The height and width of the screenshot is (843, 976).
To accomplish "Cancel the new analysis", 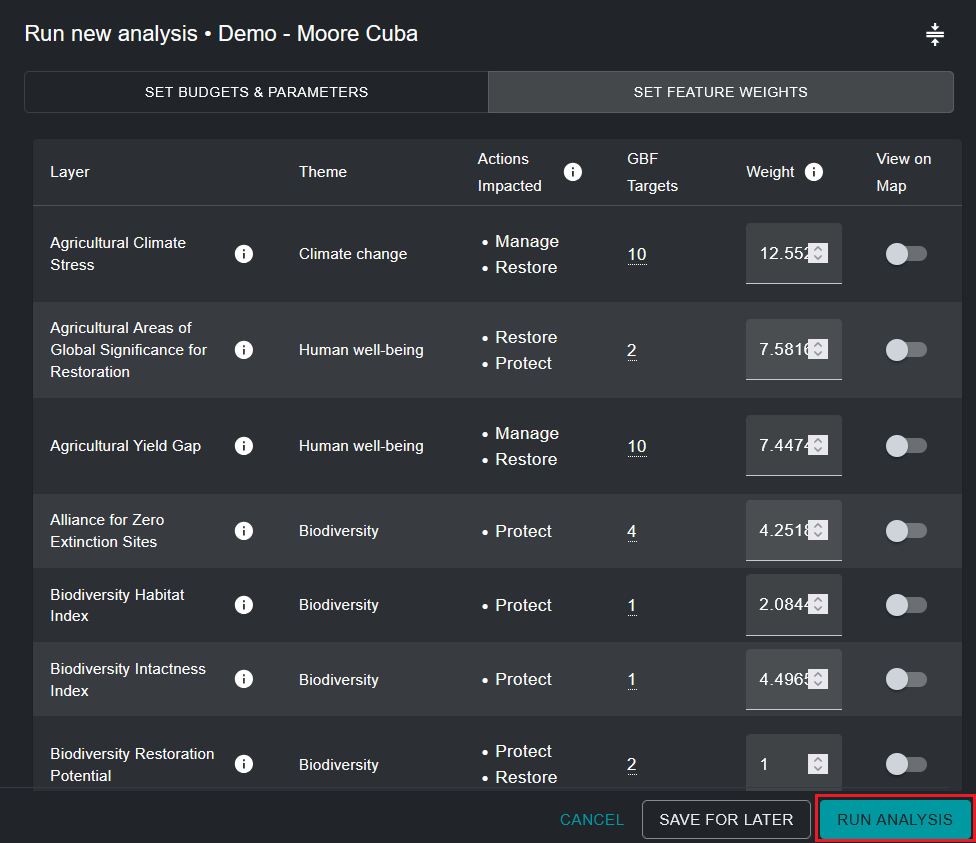I will tap(591, 820).
